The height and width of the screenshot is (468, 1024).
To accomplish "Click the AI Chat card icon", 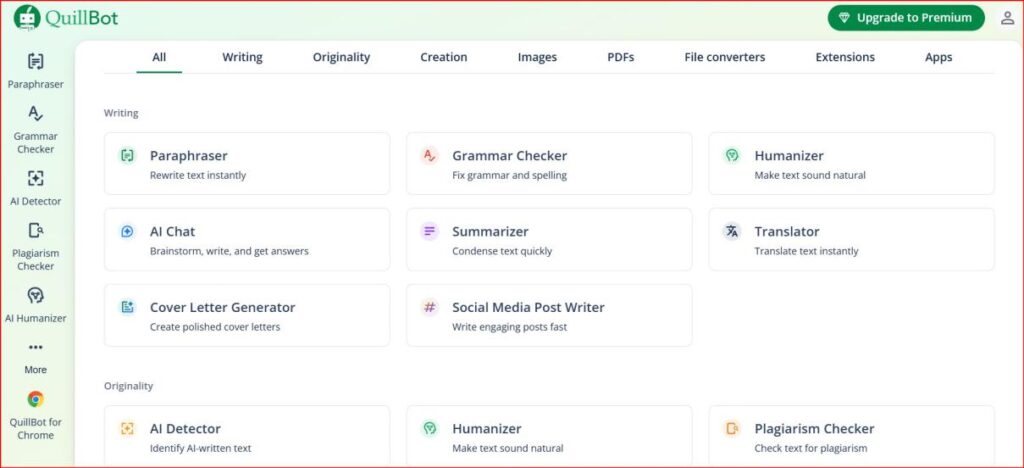I will coord(127,231).
